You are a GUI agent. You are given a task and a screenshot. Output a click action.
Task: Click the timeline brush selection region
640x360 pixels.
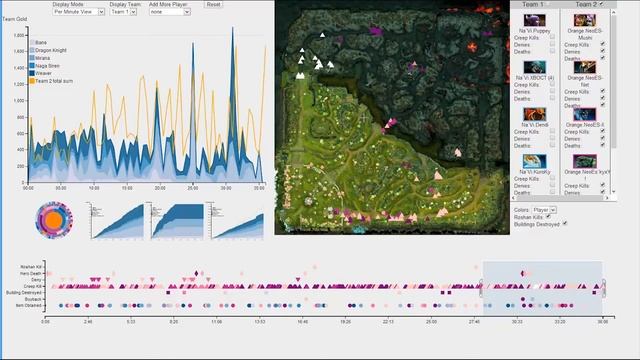pyautogui.click(x=542, y=288)
